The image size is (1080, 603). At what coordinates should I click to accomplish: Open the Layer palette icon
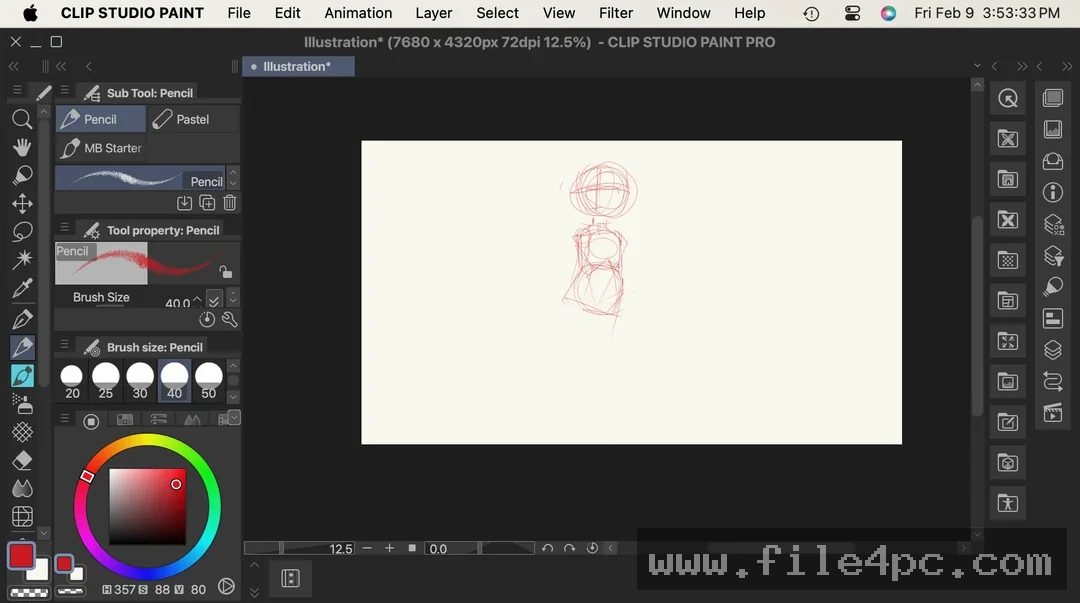click(1052, 350)
